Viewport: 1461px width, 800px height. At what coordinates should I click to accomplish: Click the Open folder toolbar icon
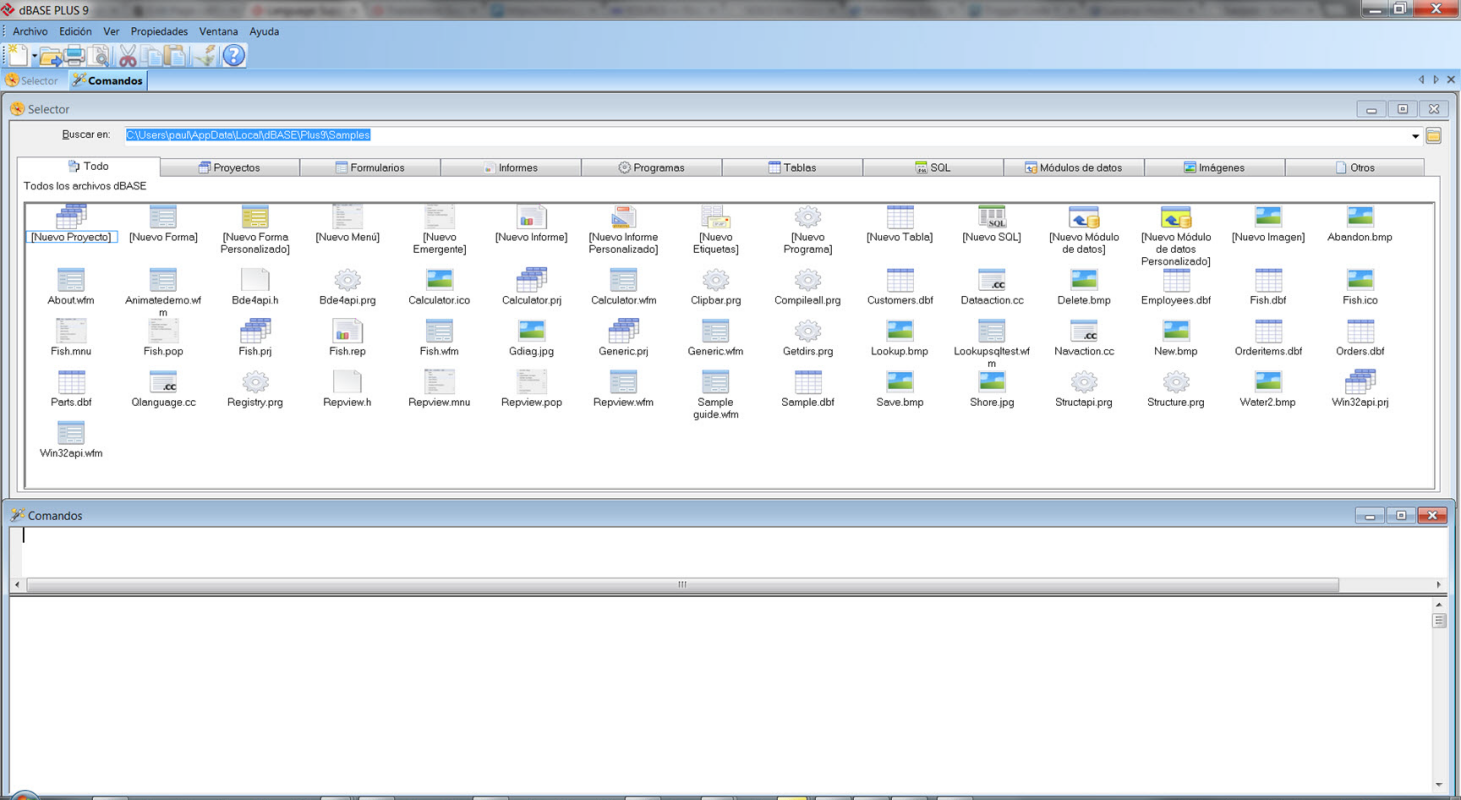pos(50,56)
